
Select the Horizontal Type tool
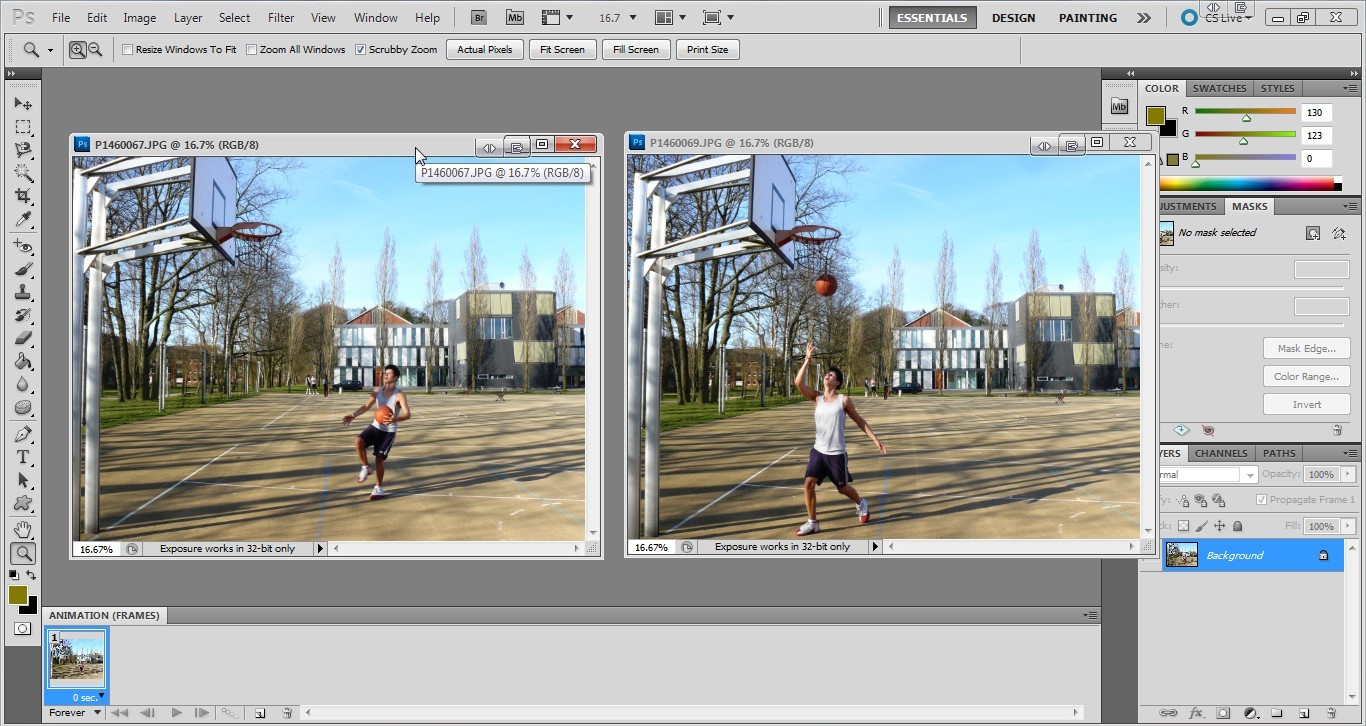[x=22, y=457]
